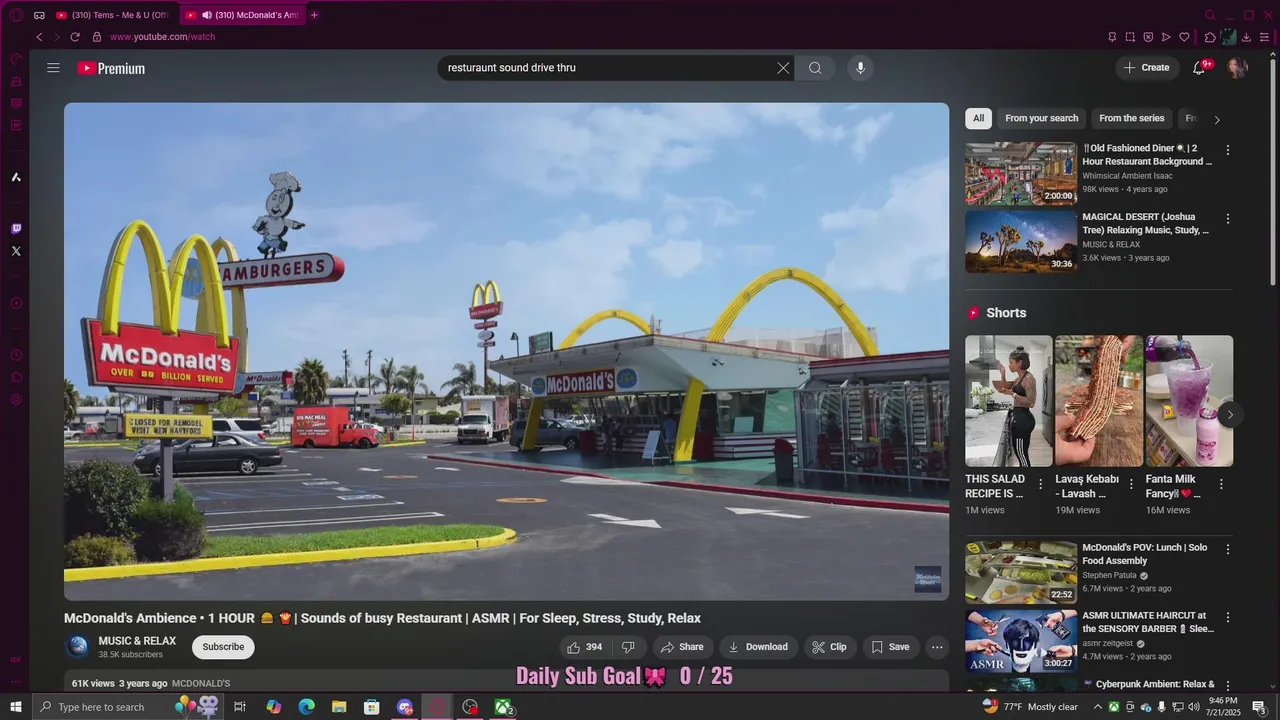Open the MUSIC & RELAX channel name link

137,641
